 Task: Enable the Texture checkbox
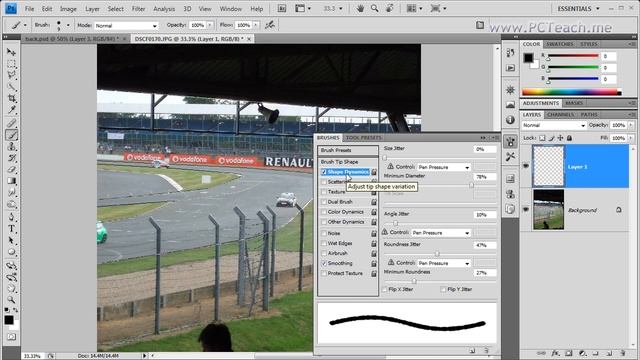[x=324, y=192]
